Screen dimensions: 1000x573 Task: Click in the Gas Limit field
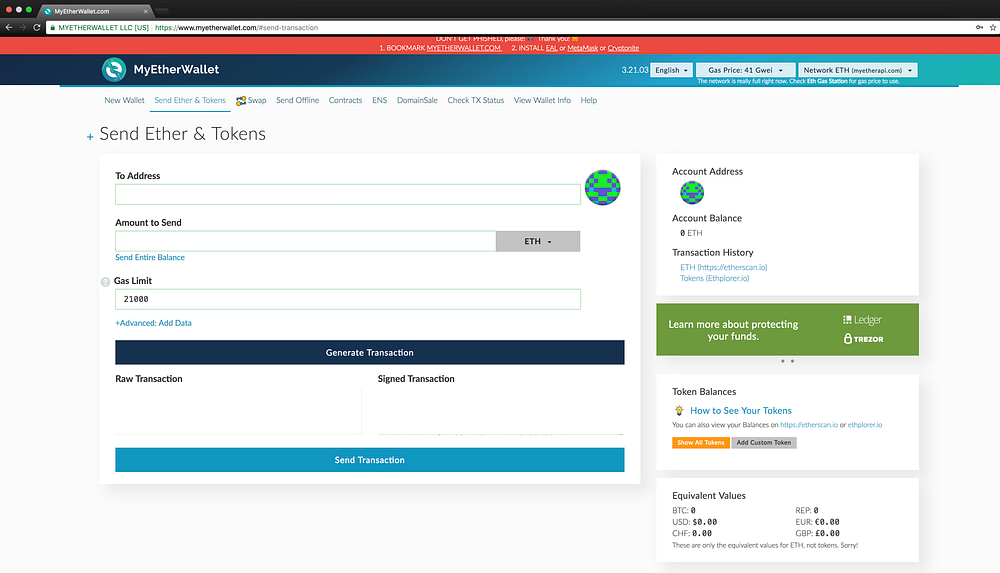point(348,299)
